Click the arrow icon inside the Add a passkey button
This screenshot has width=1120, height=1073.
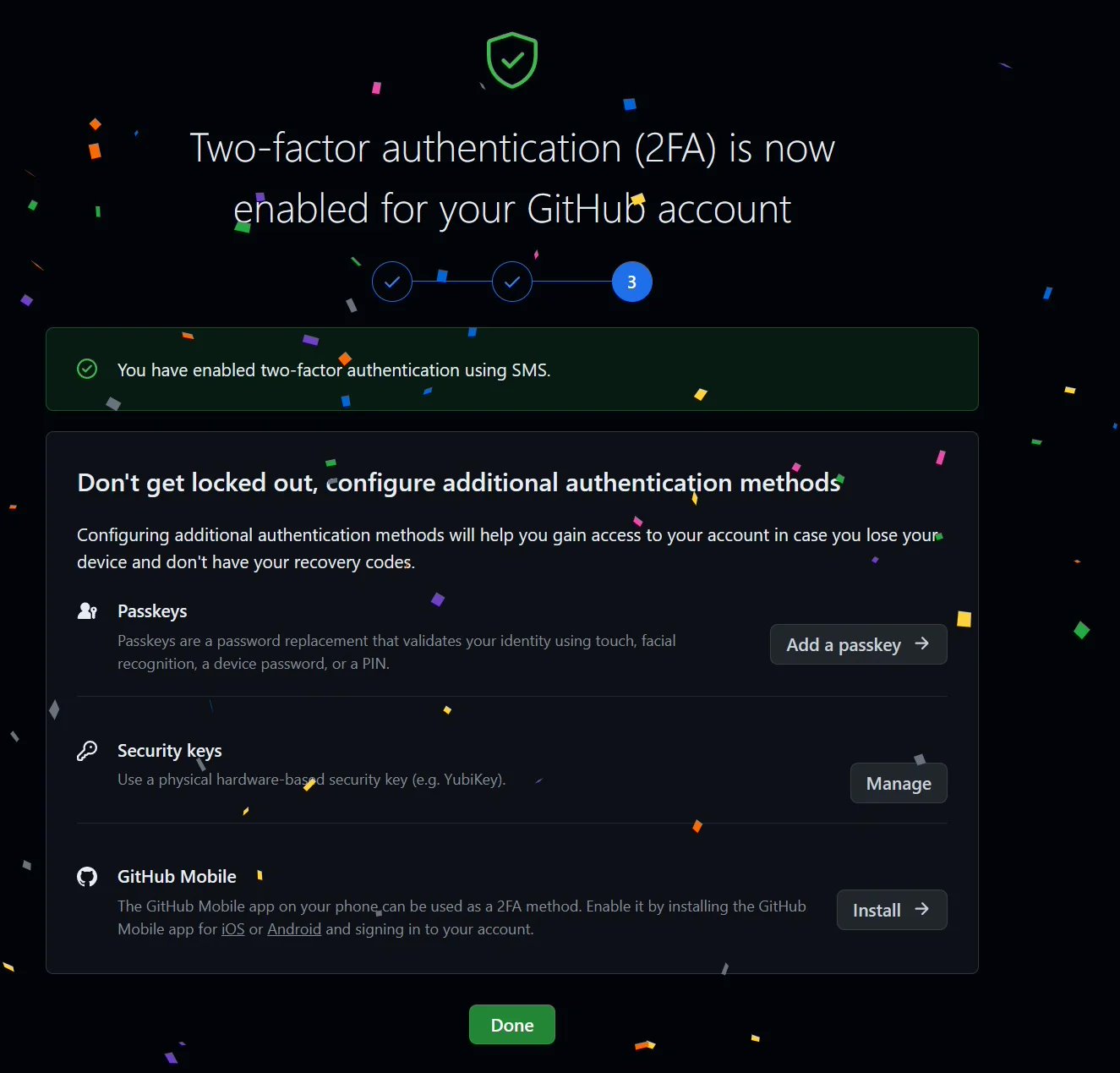click(920, 644)
